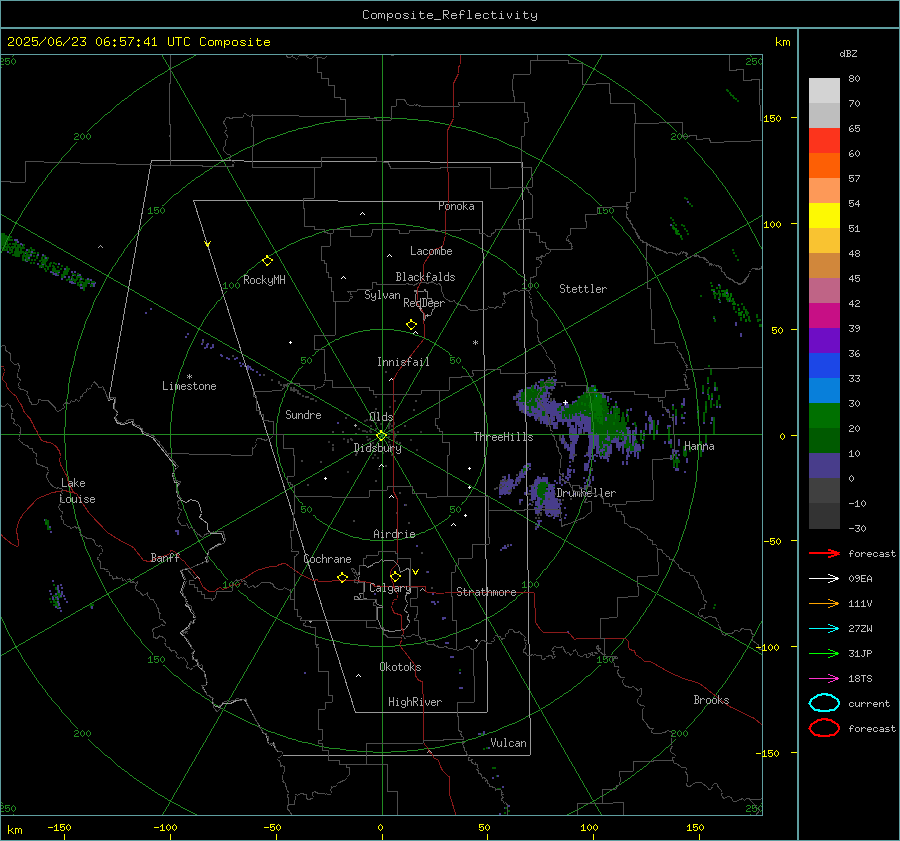Click the Banff town label

165,558
